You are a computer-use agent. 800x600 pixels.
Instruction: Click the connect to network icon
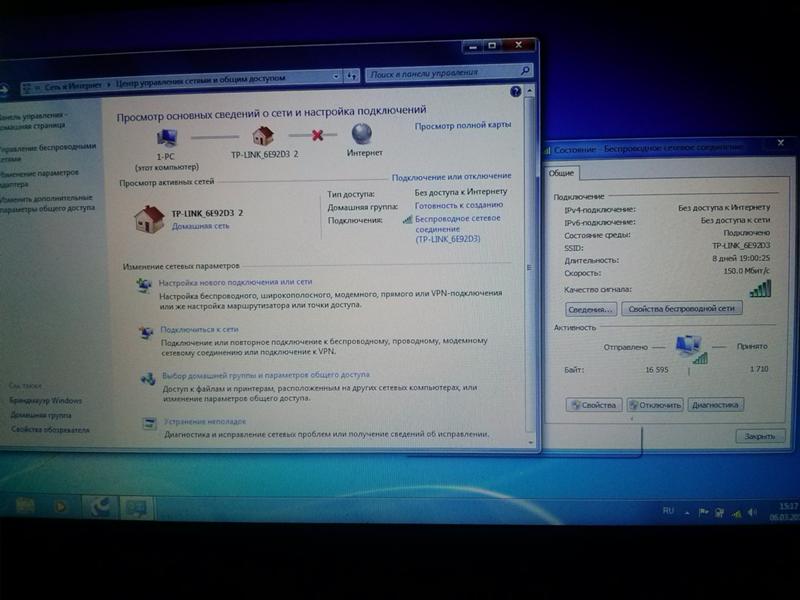tap(146, 333)
